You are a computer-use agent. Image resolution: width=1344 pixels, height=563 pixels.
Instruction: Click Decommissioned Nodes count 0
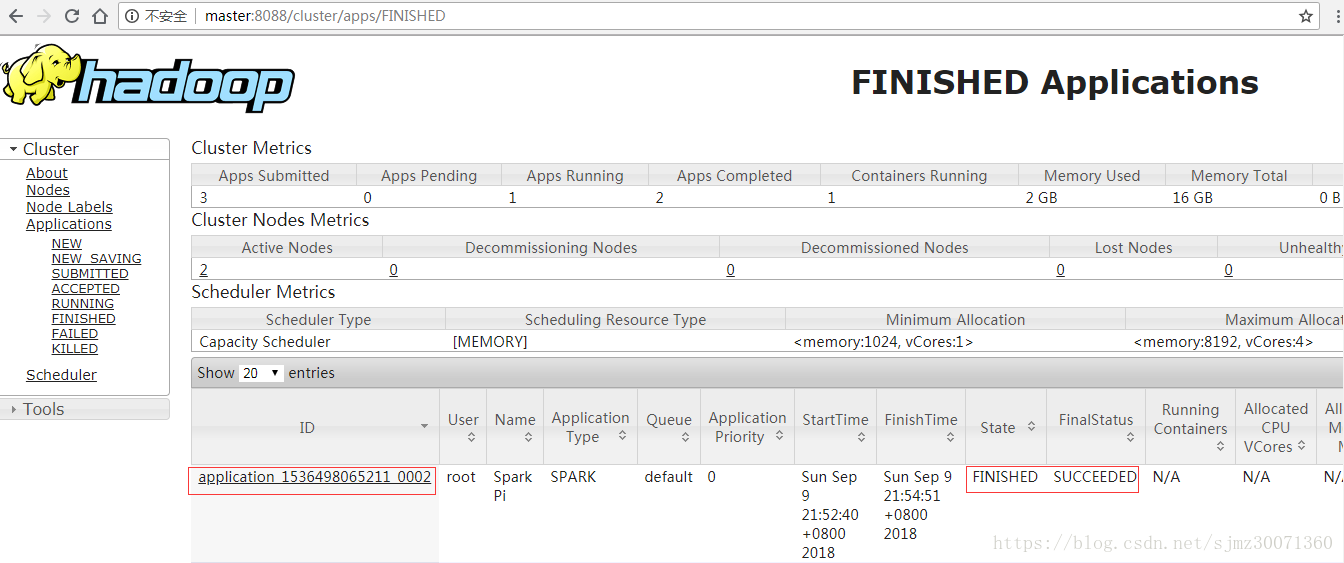tap(730, 270)
